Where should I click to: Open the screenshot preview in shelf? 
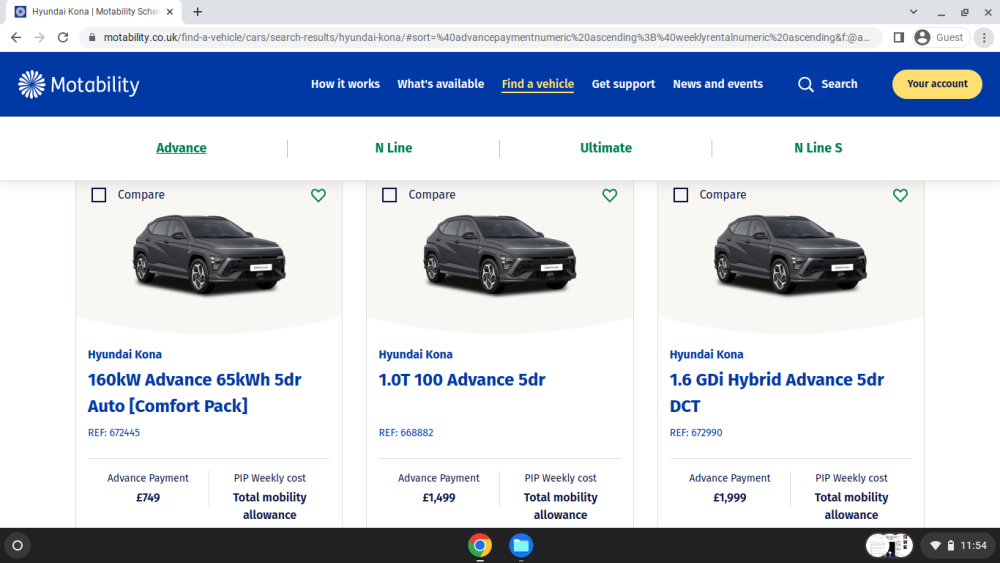click(889, 545)
